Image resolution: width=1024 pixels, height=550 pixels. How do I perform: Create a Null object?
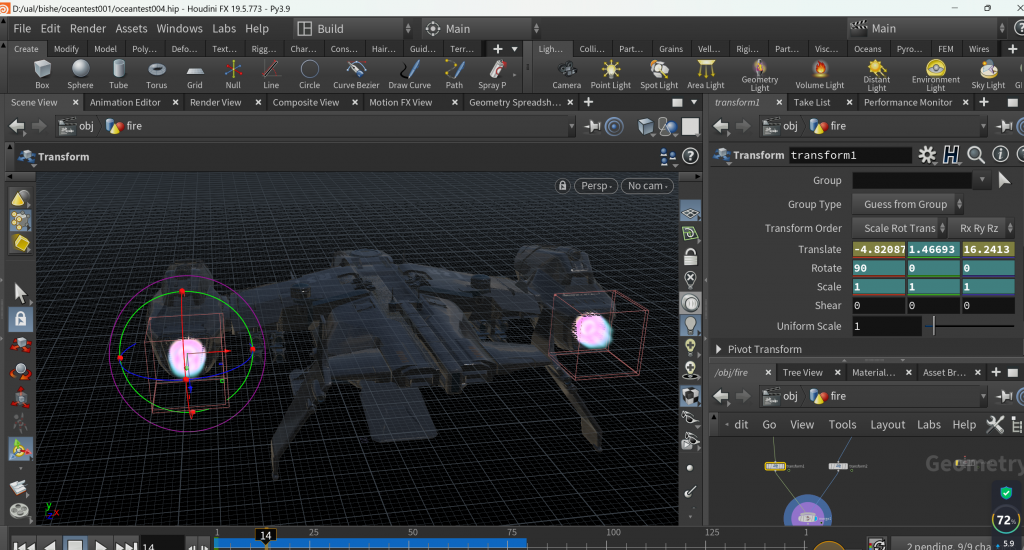(x=233, y=74)
